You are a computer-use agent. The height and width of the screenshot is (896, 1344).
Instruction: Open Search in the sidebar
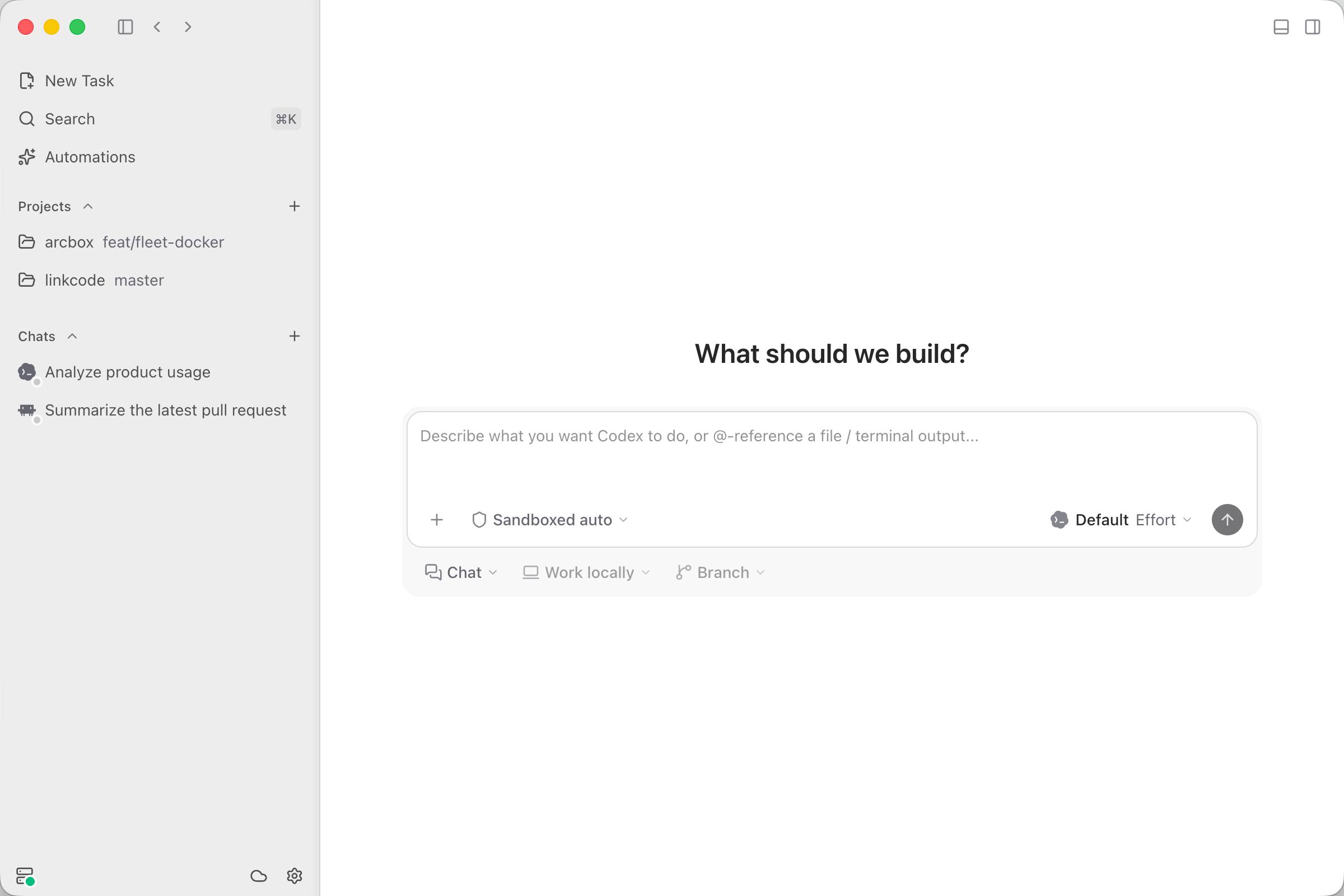coord(160,119)
